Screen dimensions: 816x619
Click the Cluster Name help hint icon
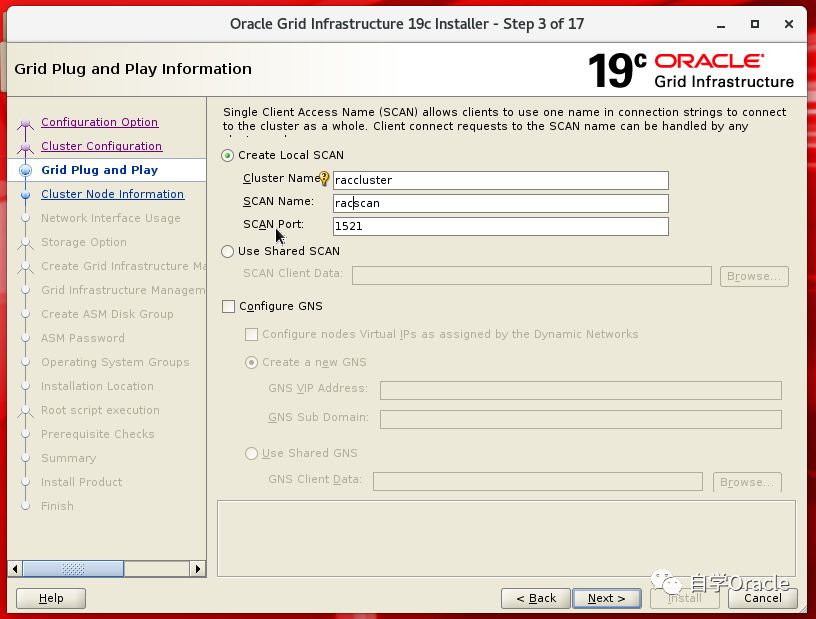324,179
